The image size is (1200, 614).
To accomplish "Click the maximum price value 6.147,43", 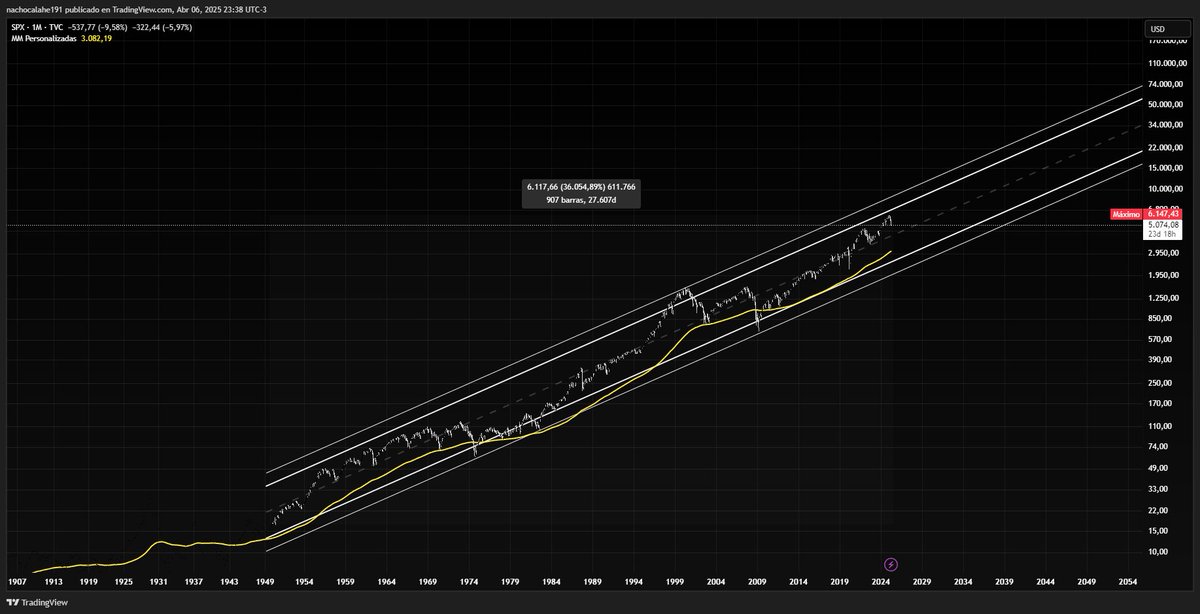I will click(1163, 214).
